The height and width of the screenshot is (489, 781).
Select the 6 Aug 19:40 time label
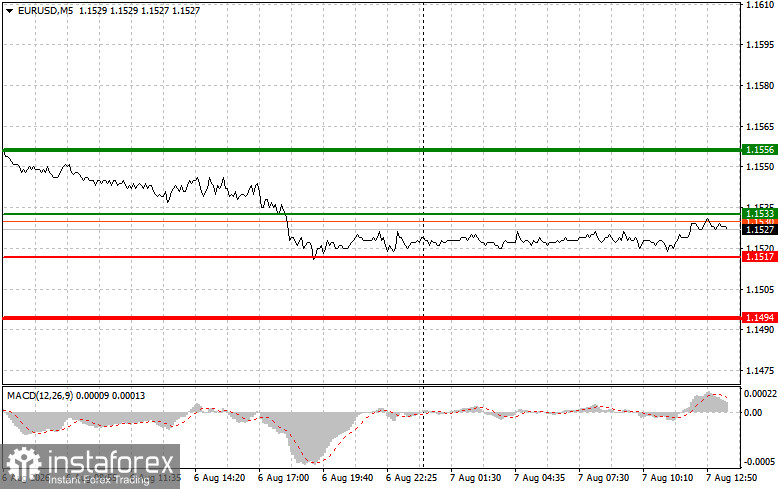(348, 478)
